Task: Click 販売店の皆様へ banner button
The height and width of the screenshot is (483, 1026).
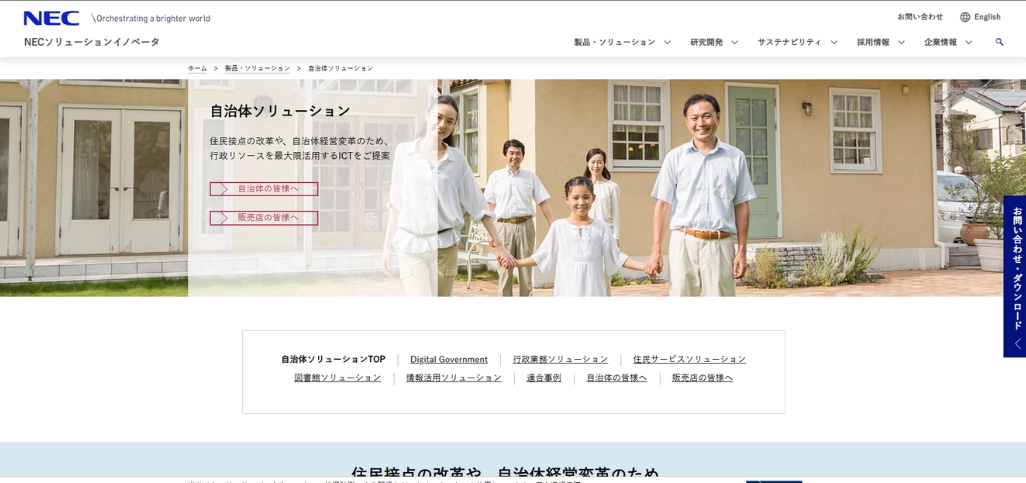Action: [264, 218]
